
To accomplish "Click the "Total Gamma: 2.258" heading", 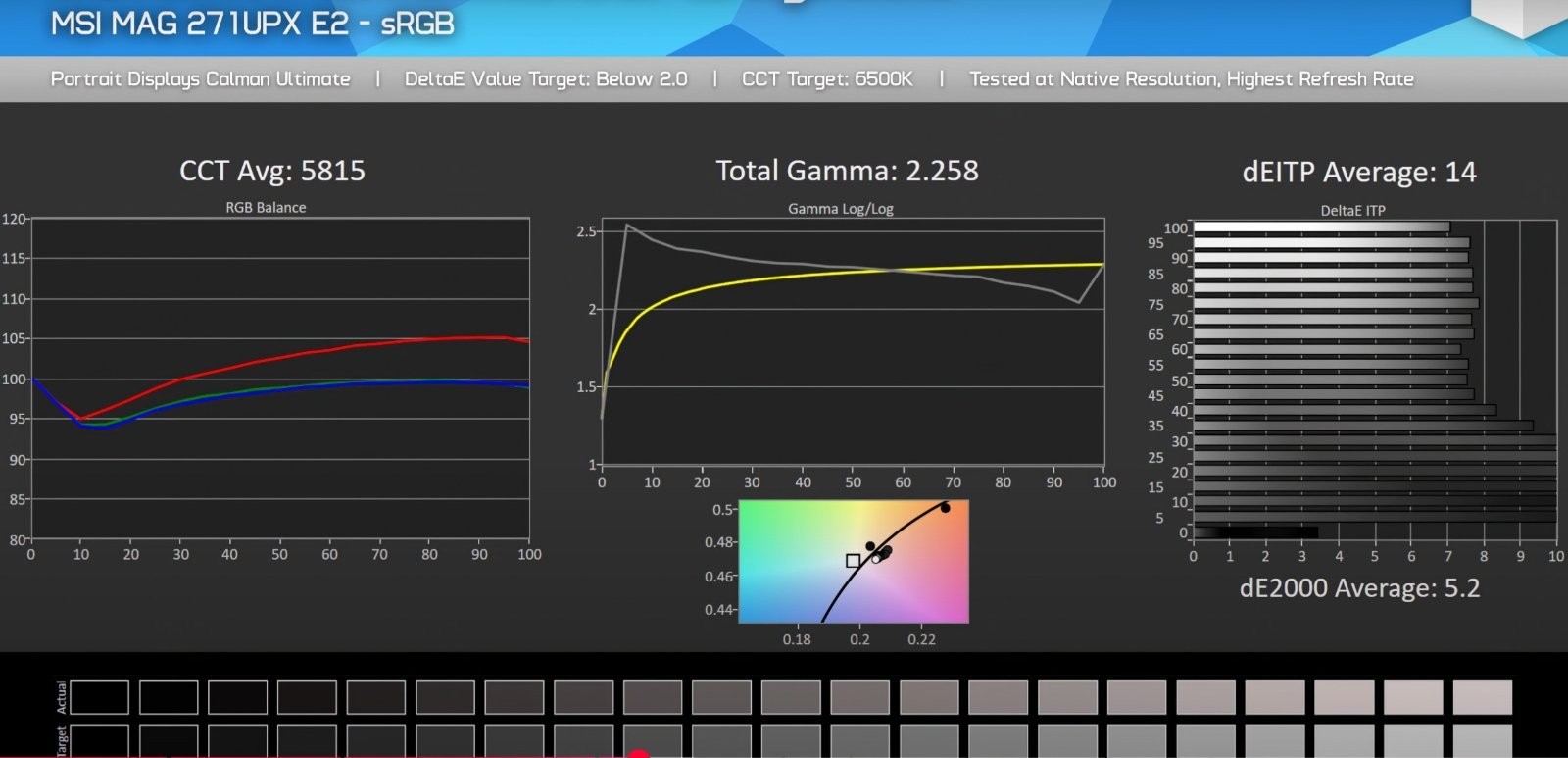I will pos(847,171).
